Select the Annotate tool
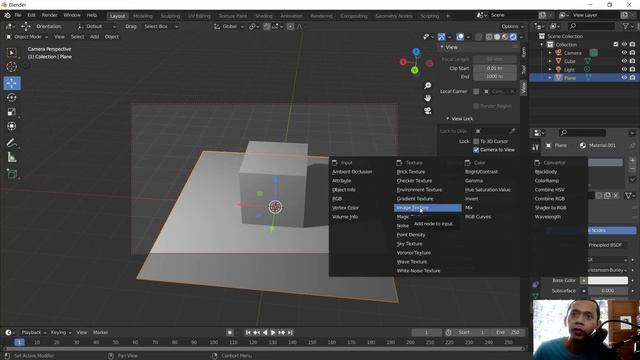The height and width of the screenshot is (360, 640). (11, 143)
